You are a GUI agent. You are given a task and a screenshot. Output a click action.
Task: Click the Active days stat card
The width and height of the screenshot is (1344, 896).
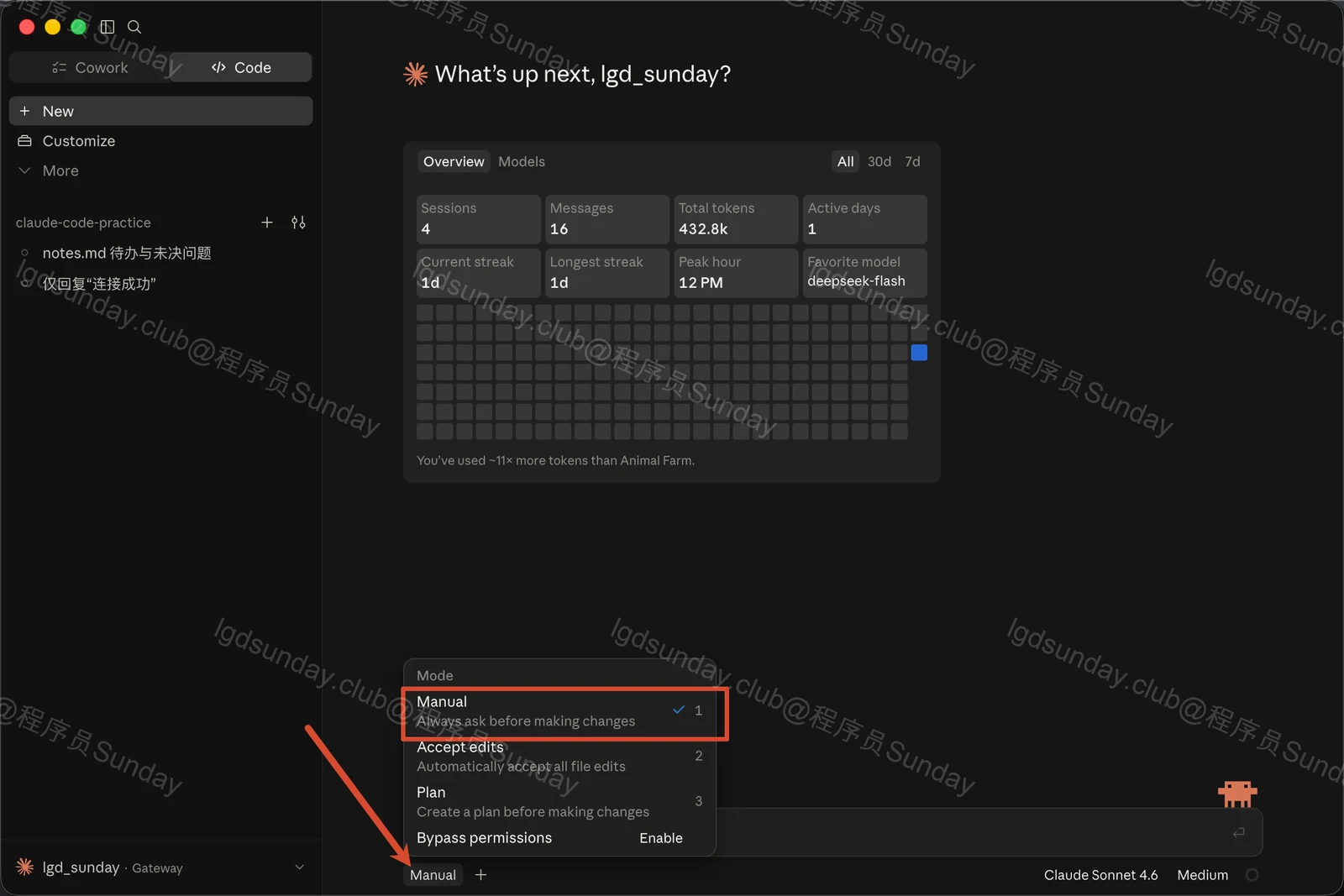[x=865, y=219]
